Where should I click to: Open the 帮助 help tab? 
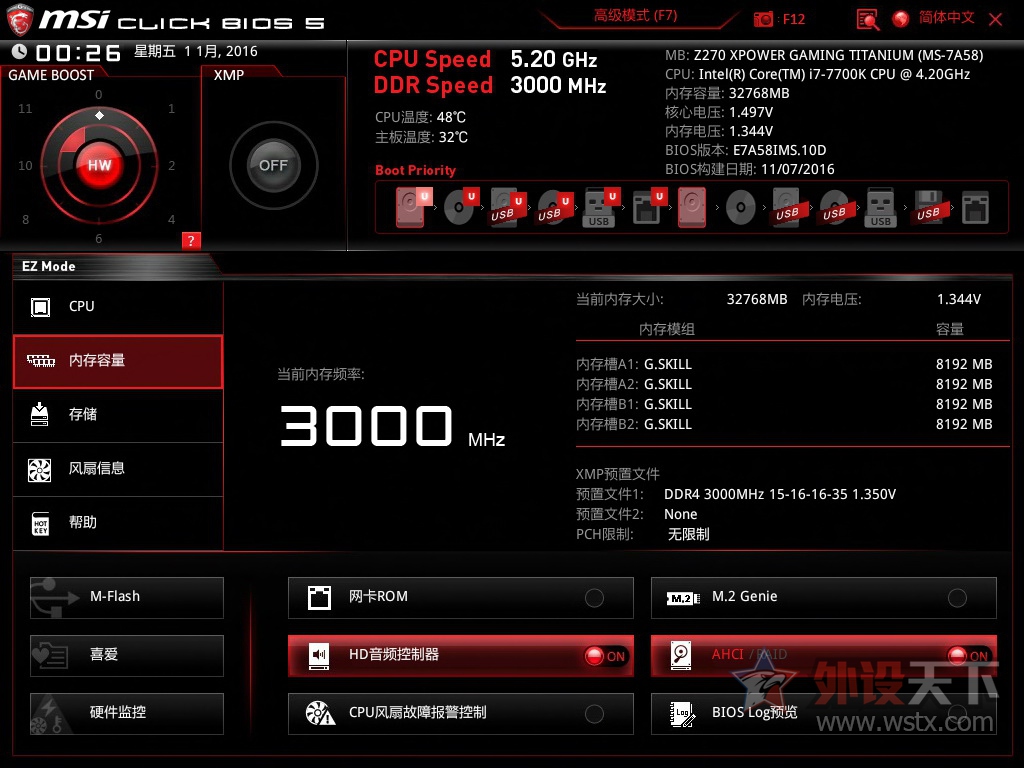(118, 523)
